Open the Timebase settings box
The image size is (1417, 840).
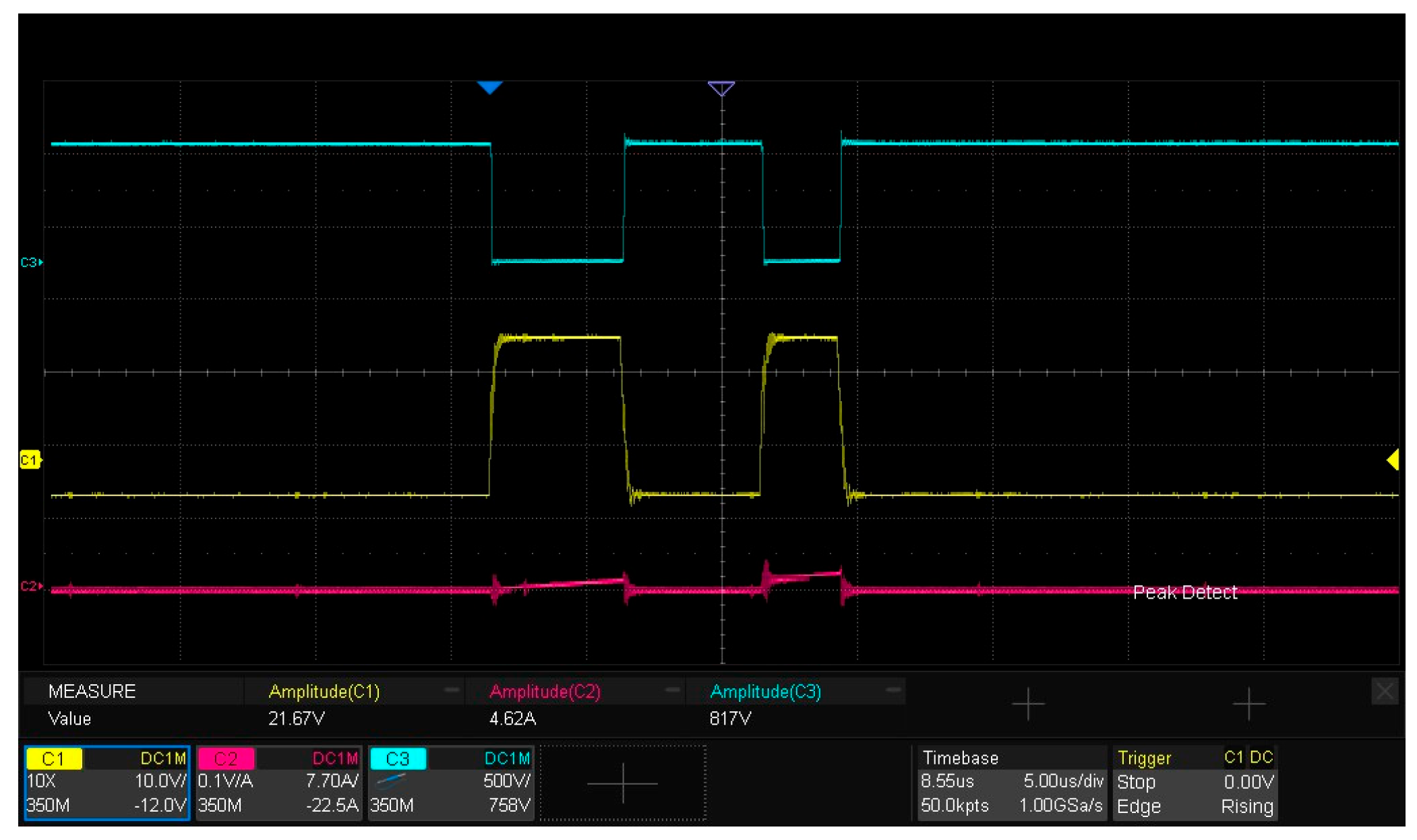point(1011,783)
